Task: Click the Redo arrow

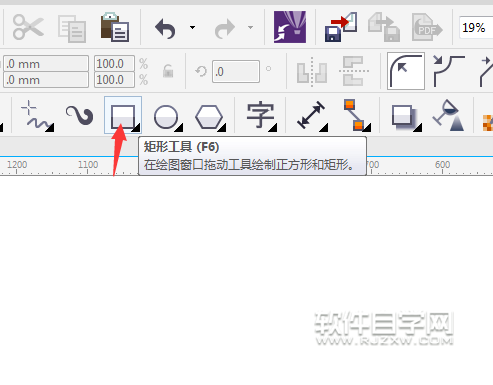Action: click(x=225, y=28)
